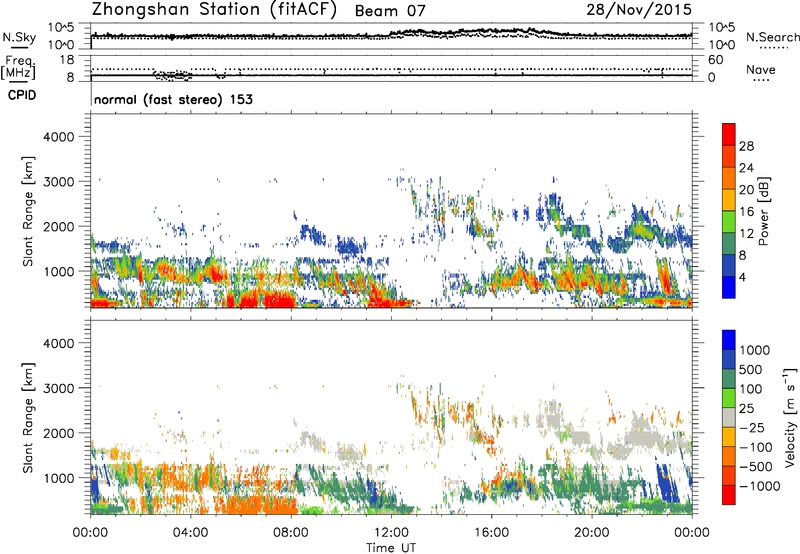Select the "Beam 07" label

390,11
